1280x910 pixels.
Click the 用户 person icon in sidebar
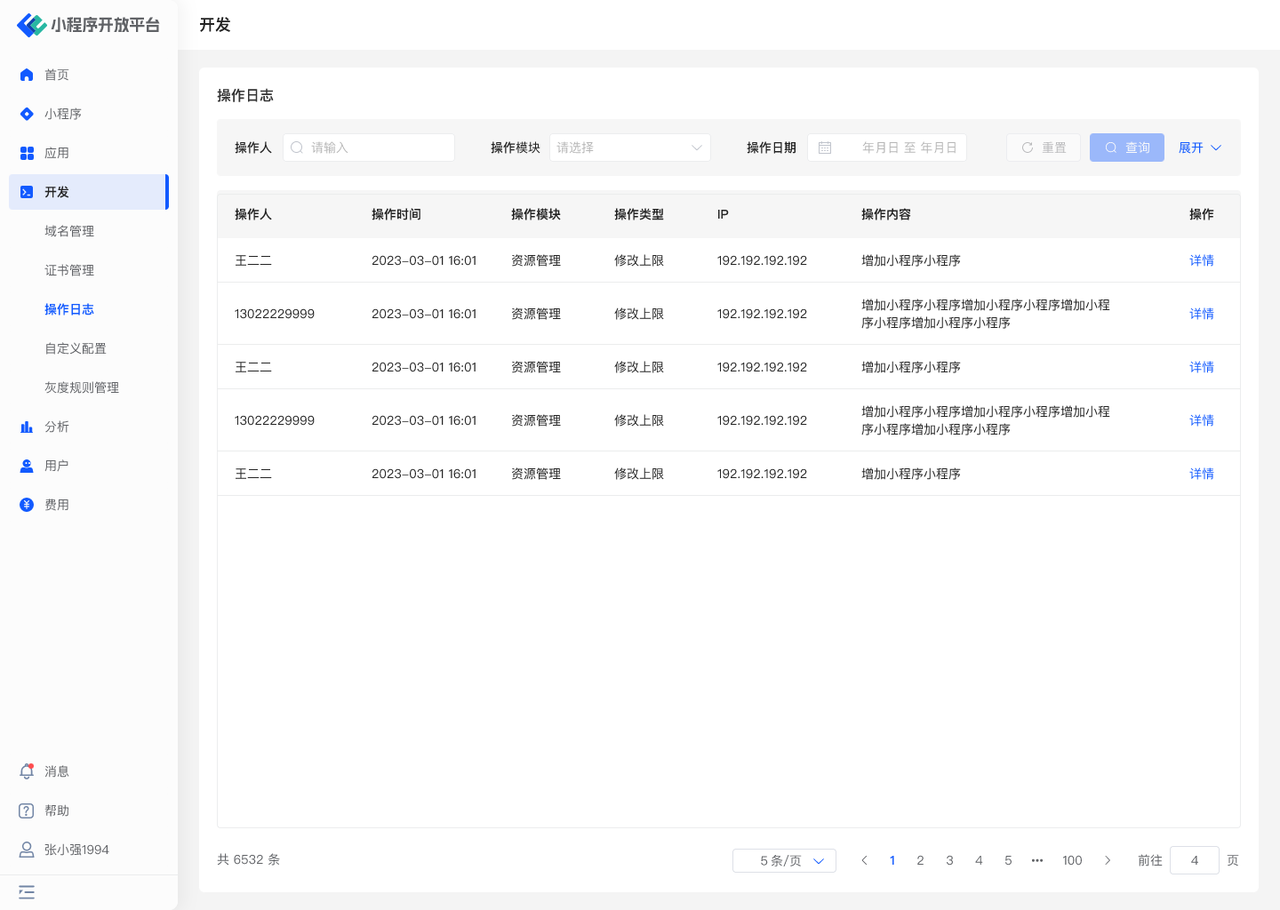[27, 466]
